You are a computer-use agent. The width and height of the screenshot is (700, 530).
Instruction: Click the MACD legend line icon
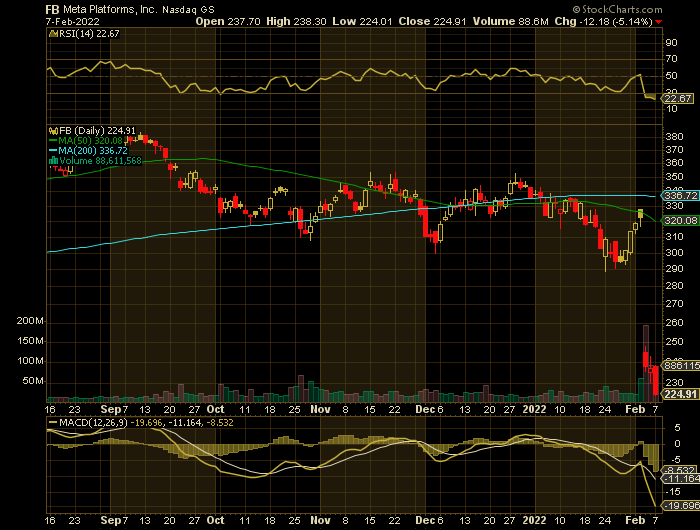pos(52,422)
